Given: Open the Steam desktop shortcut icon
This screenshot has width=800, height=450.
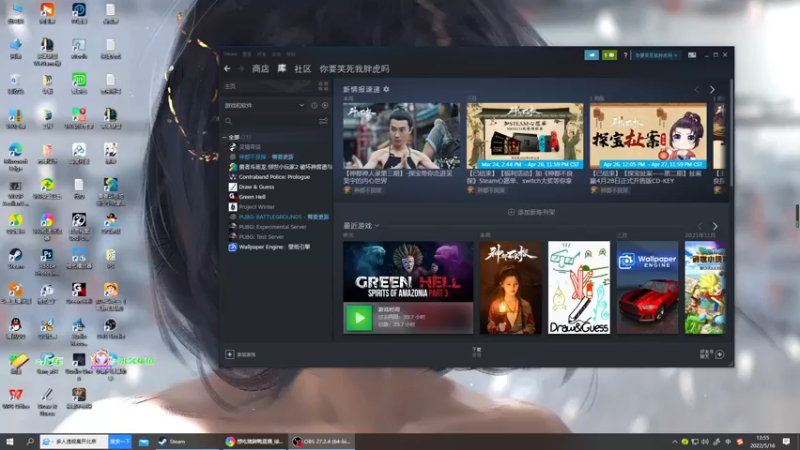Looking at the screenshot, I should tap(15, 258).
